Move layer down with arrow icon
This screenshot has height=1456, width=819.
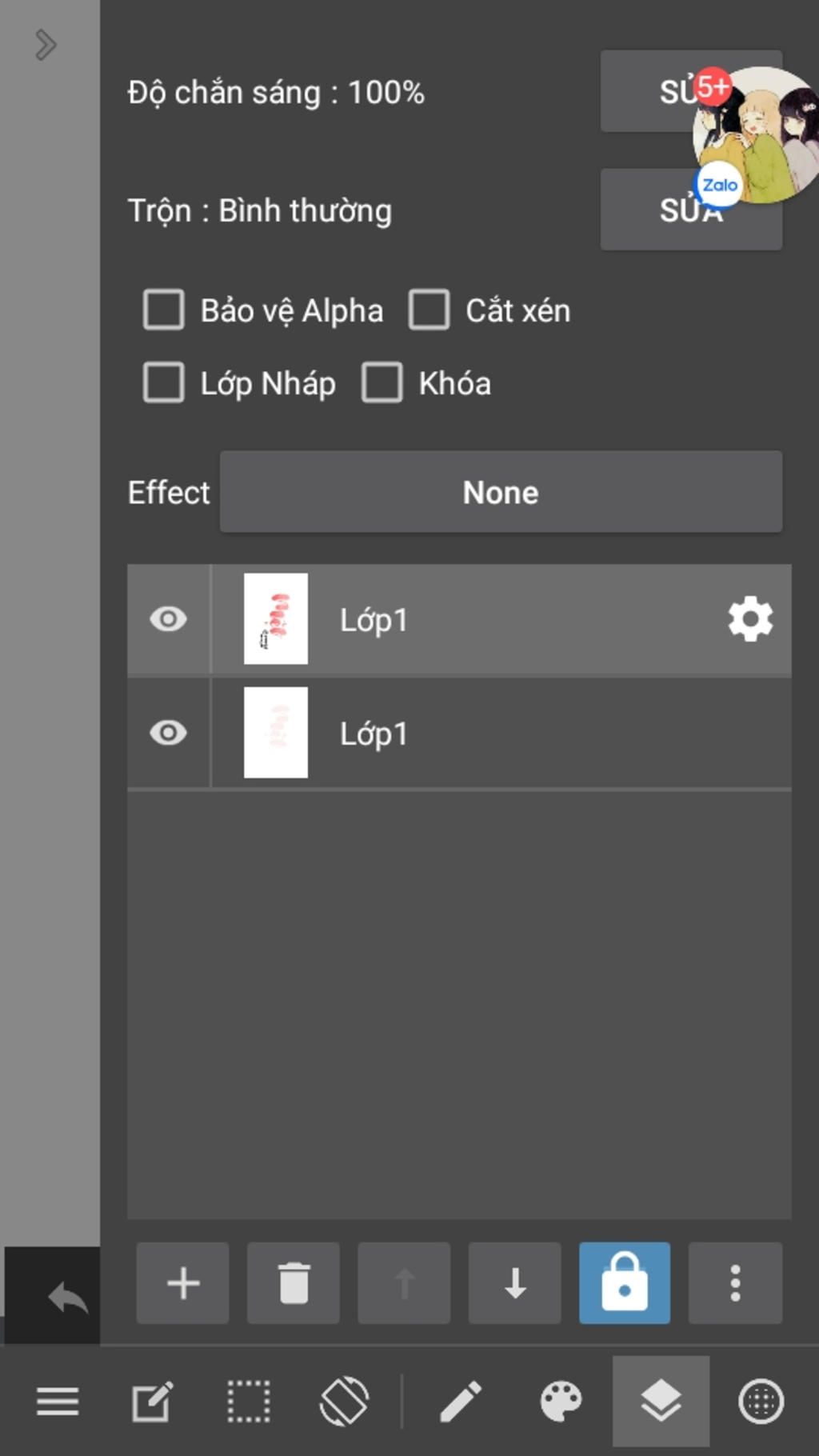[x=515, y=1282]
